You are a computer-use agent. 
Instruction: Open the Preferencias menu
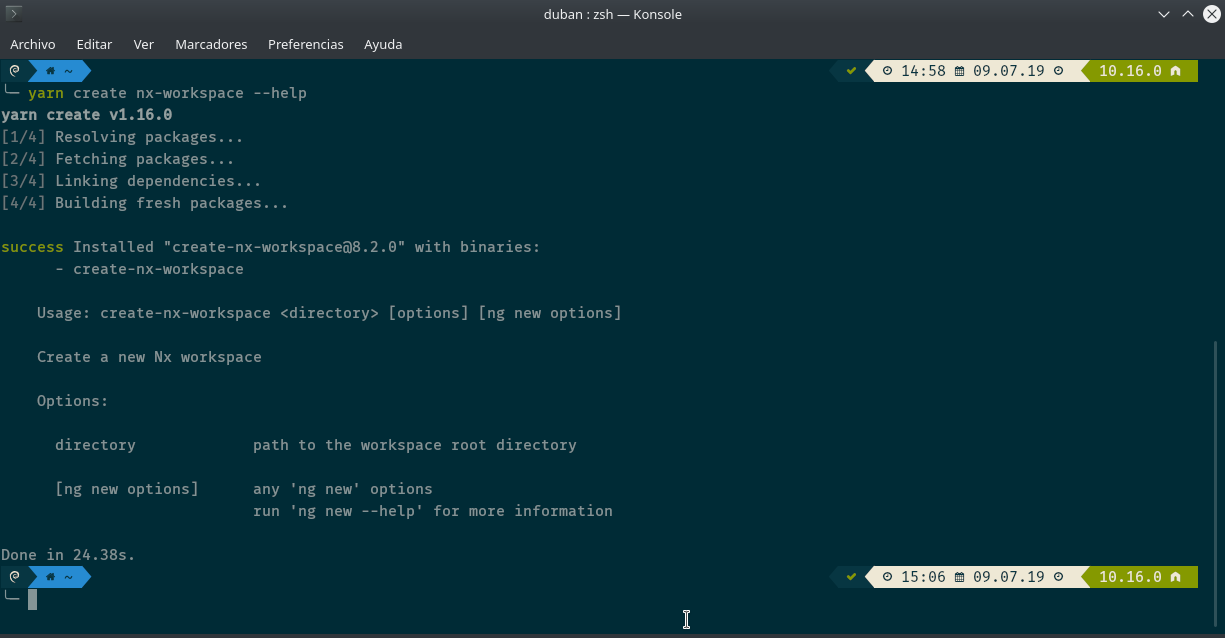pos(306,44)
